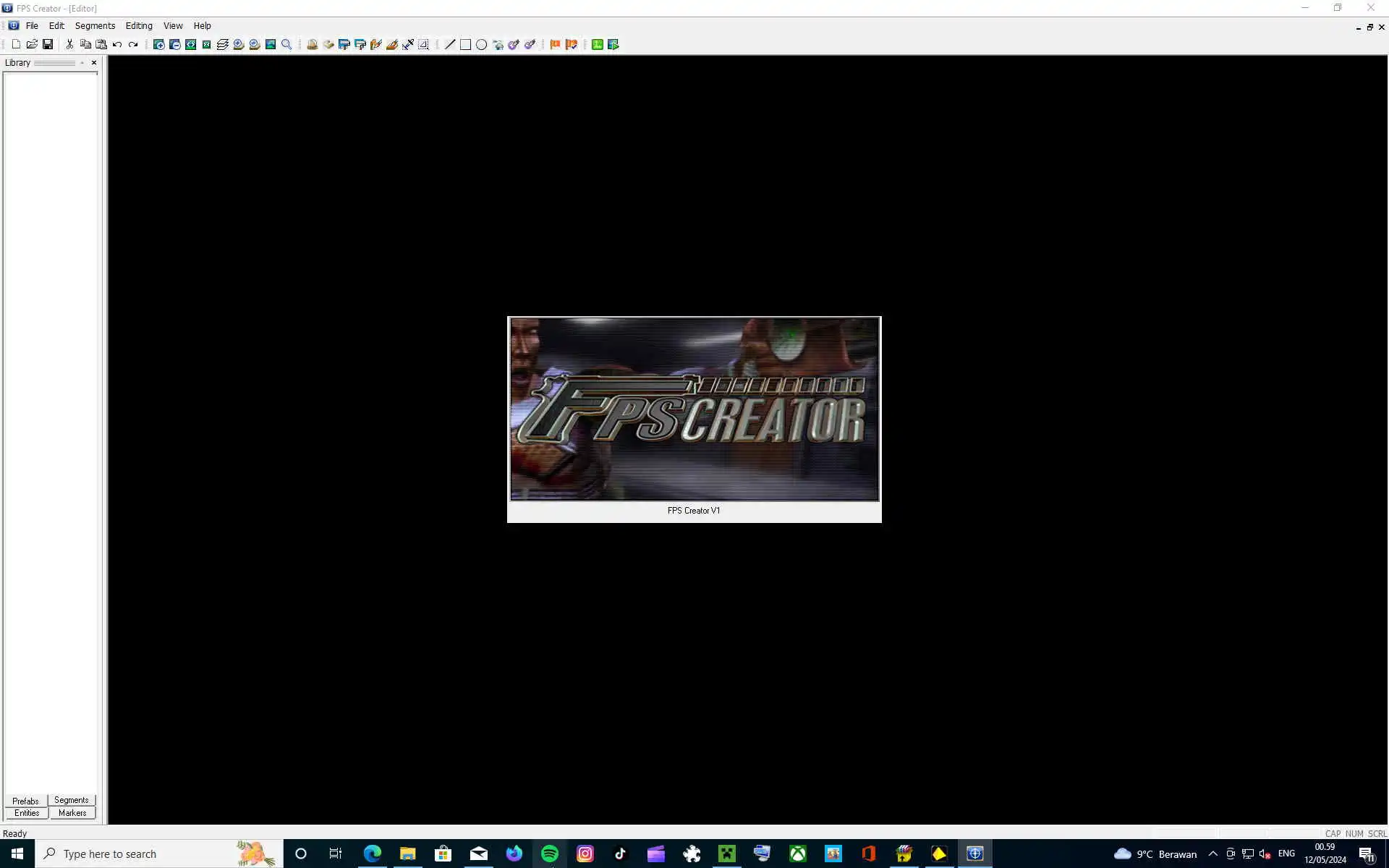Click the Undo arrow icon
The height and width of the screenshot is (868, 1389).
click(117, 44)
